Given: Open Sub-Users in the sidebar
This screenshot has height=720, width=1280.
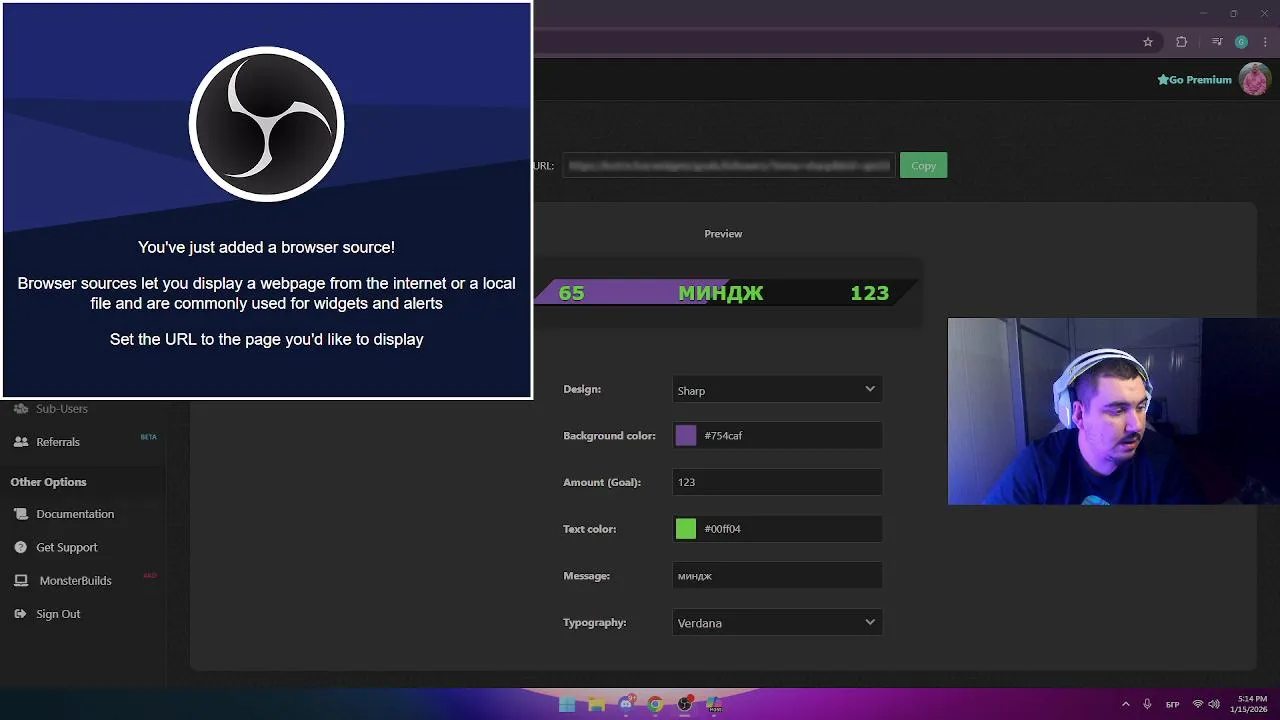Looking at the screenshot, I should pyautogui.click(x=62, y=408).
